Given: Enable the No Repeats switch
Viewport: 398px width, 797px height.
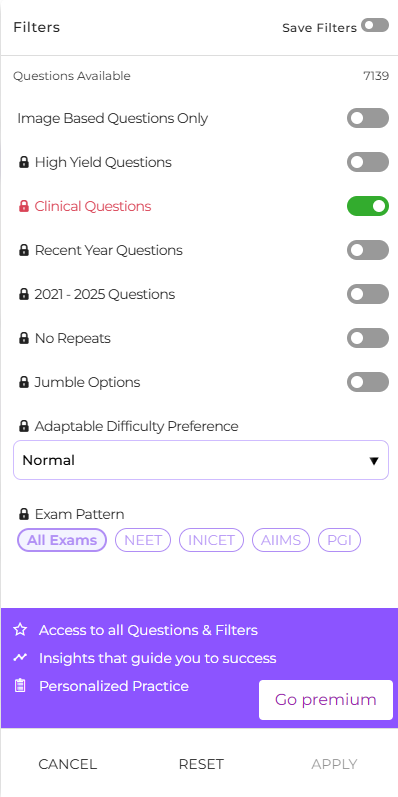Looking at the screenshot, I should [x=368, y=339].
